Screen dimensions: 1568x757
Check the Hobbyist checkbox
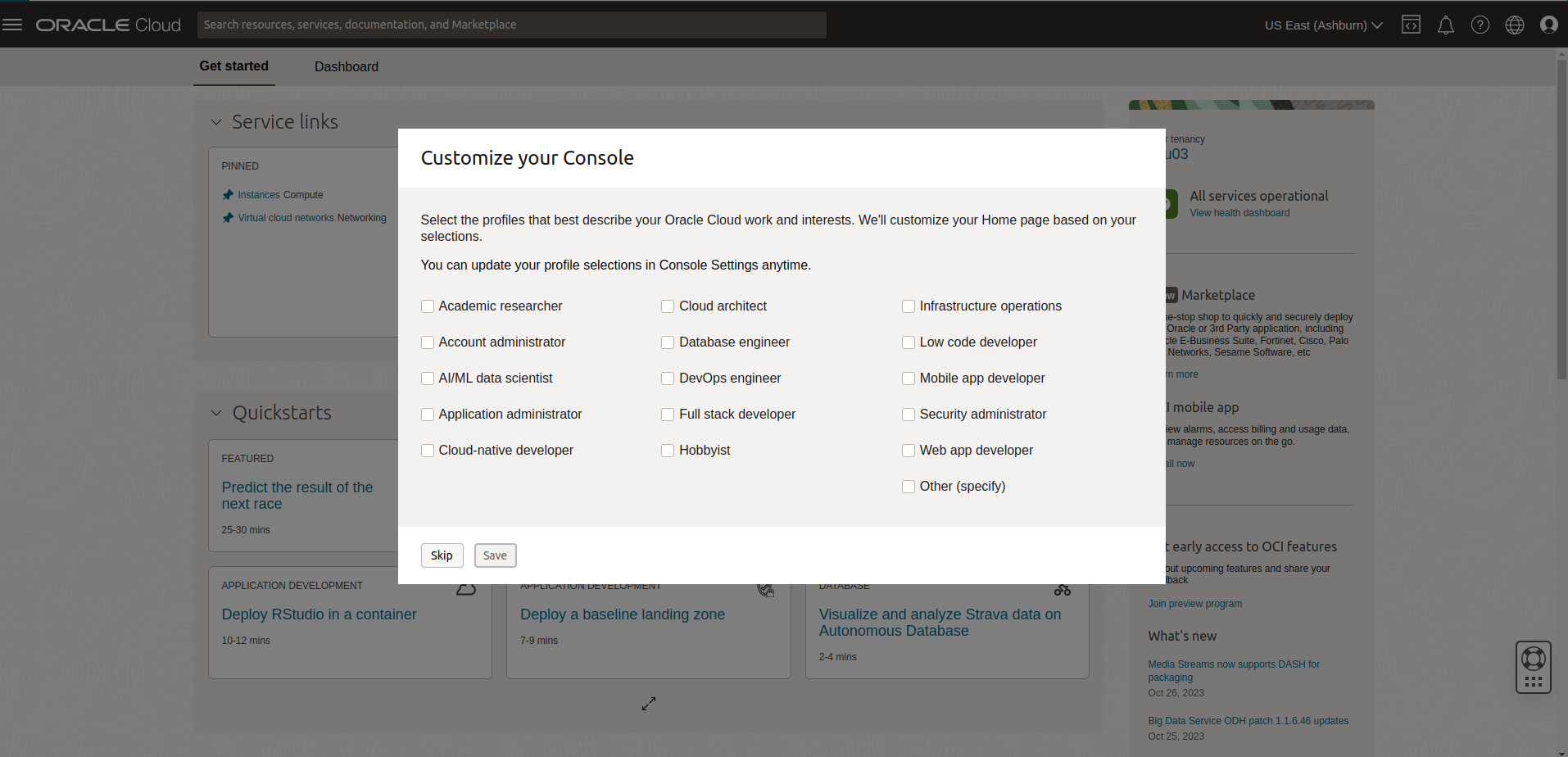(x=668, y=451)
